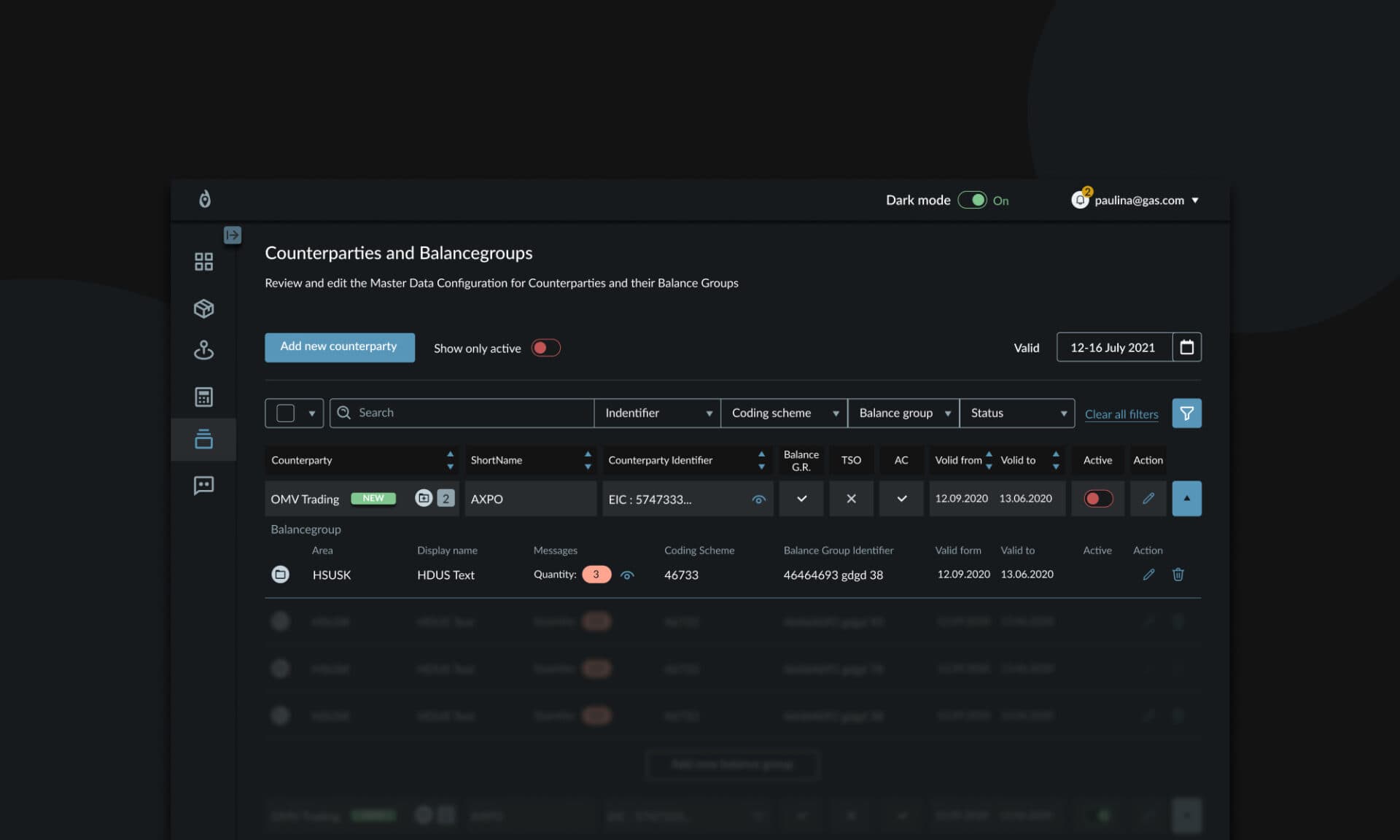The height and width of the screenshot is (840, 1400).
Task: Sort by ShortName column
Action: coord(588,460)
